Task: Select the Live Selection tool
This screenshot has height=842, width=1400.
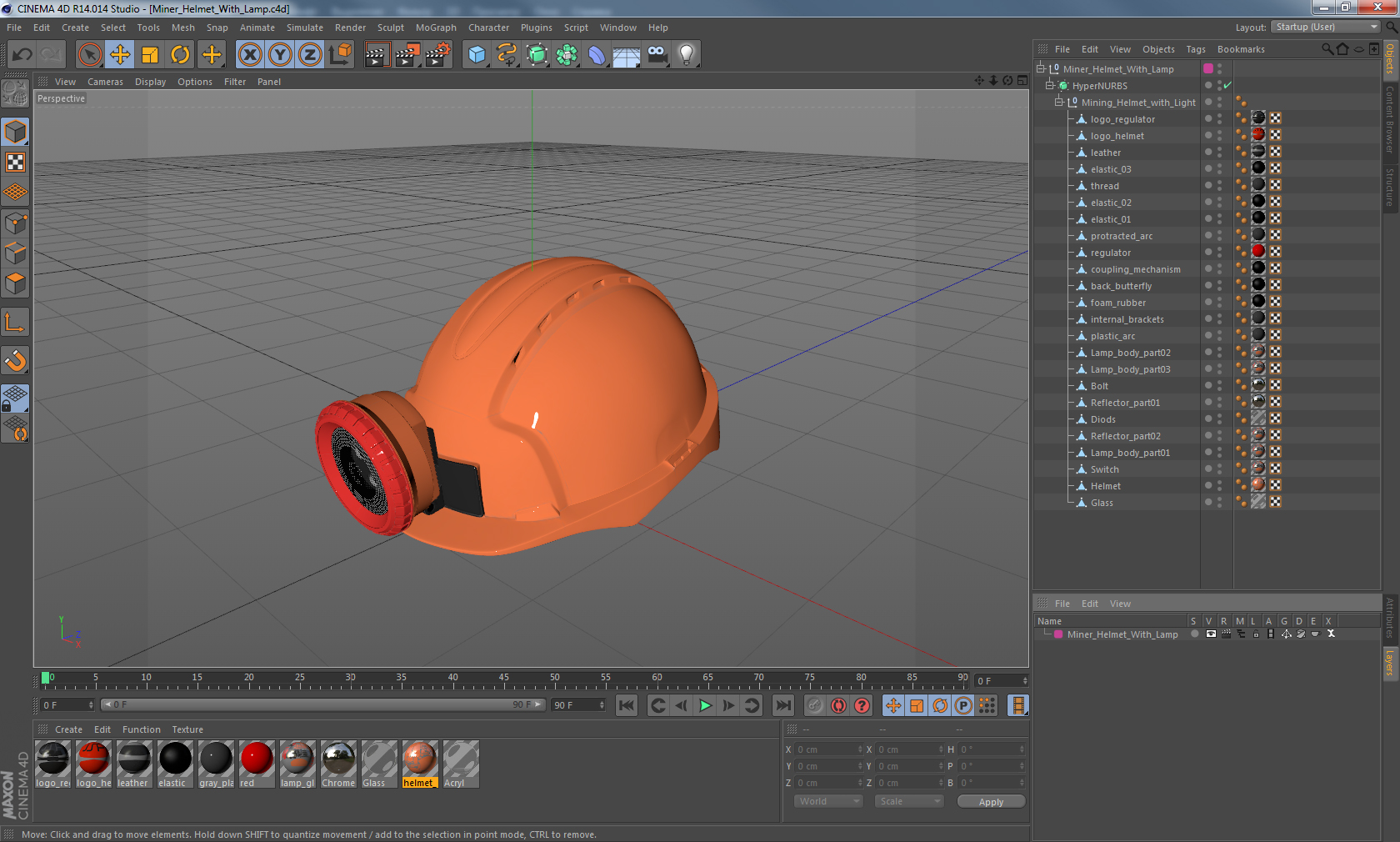Action: click(89, 55)
